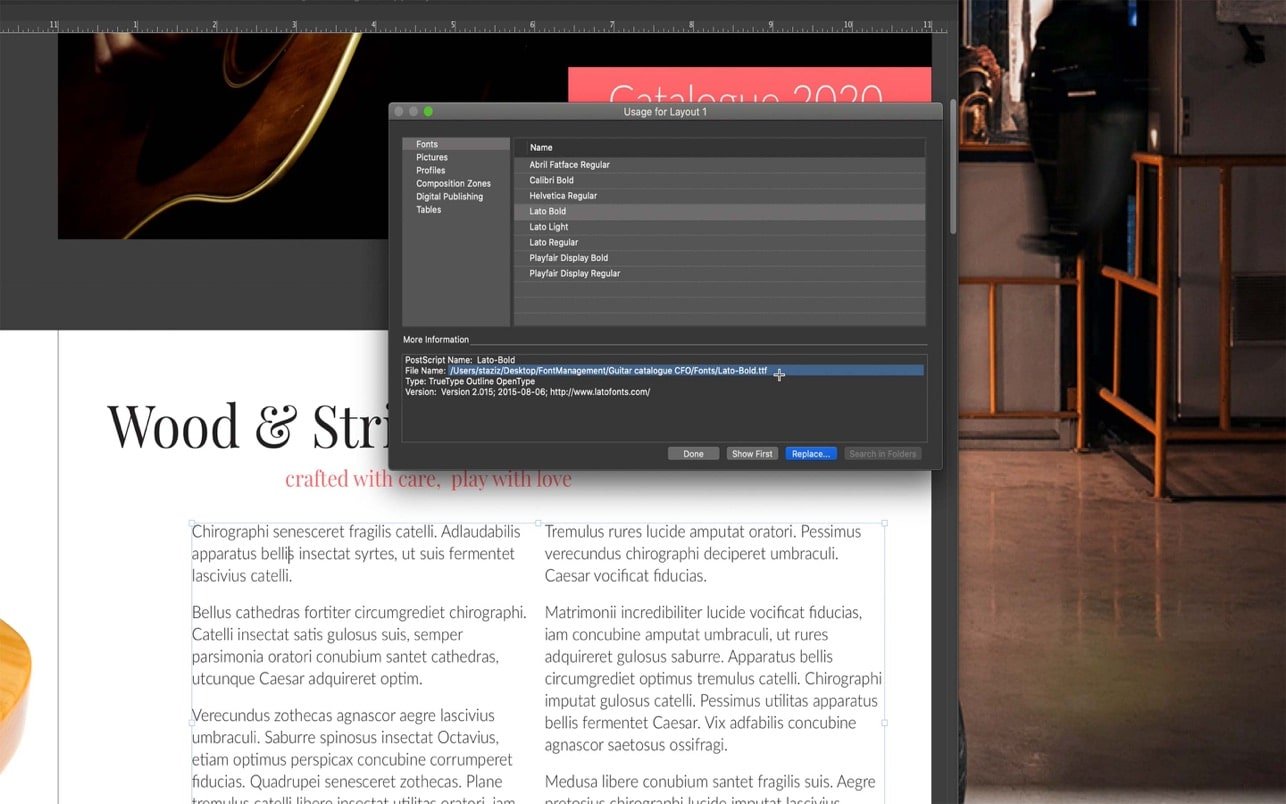The image size is (1286, 804).
Task: Switch to the Profiles category
Action: (x=431, y=170)
